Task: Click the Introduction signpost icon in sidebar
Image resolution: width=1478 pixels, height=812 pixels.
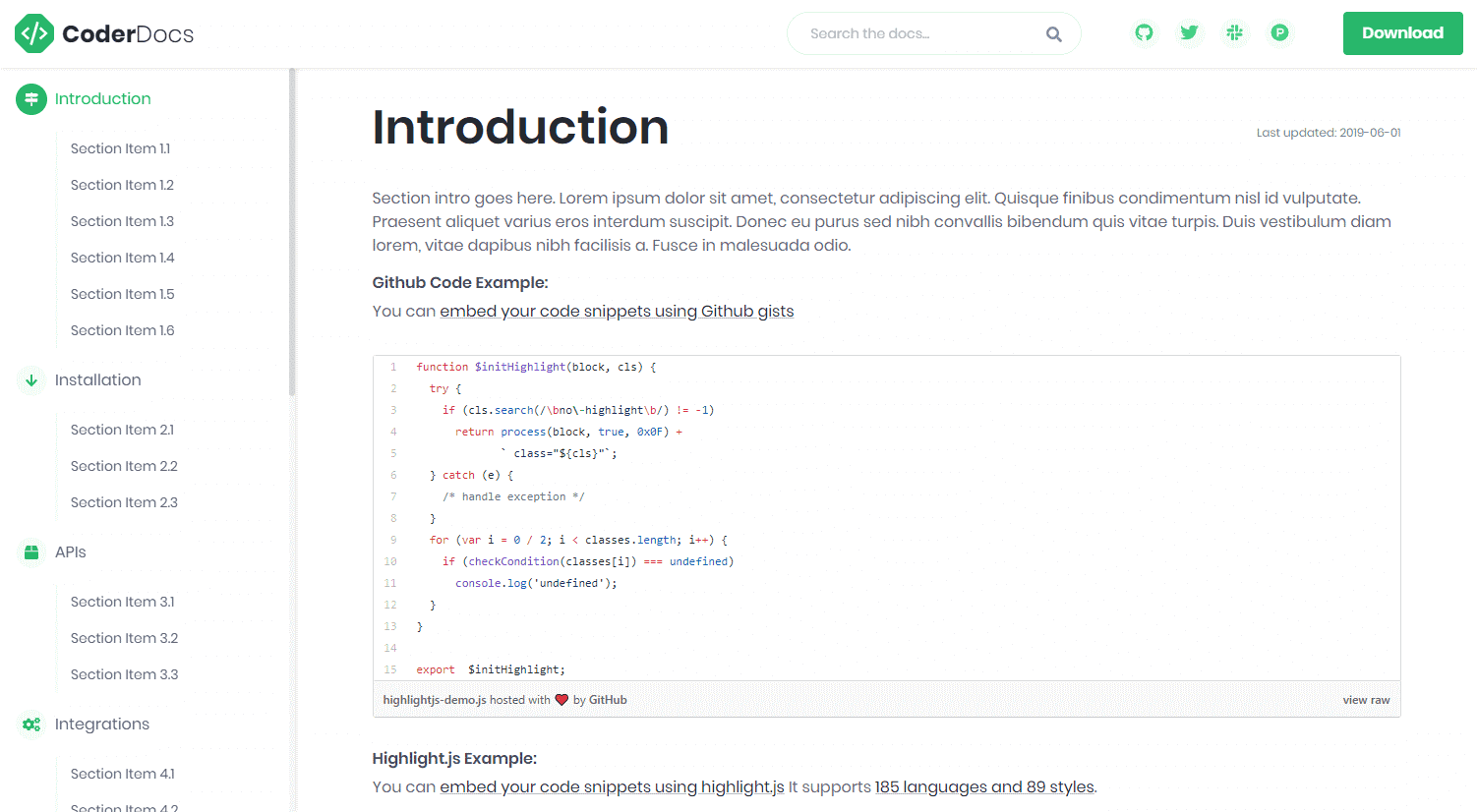Action: click(x=31, y=99)
